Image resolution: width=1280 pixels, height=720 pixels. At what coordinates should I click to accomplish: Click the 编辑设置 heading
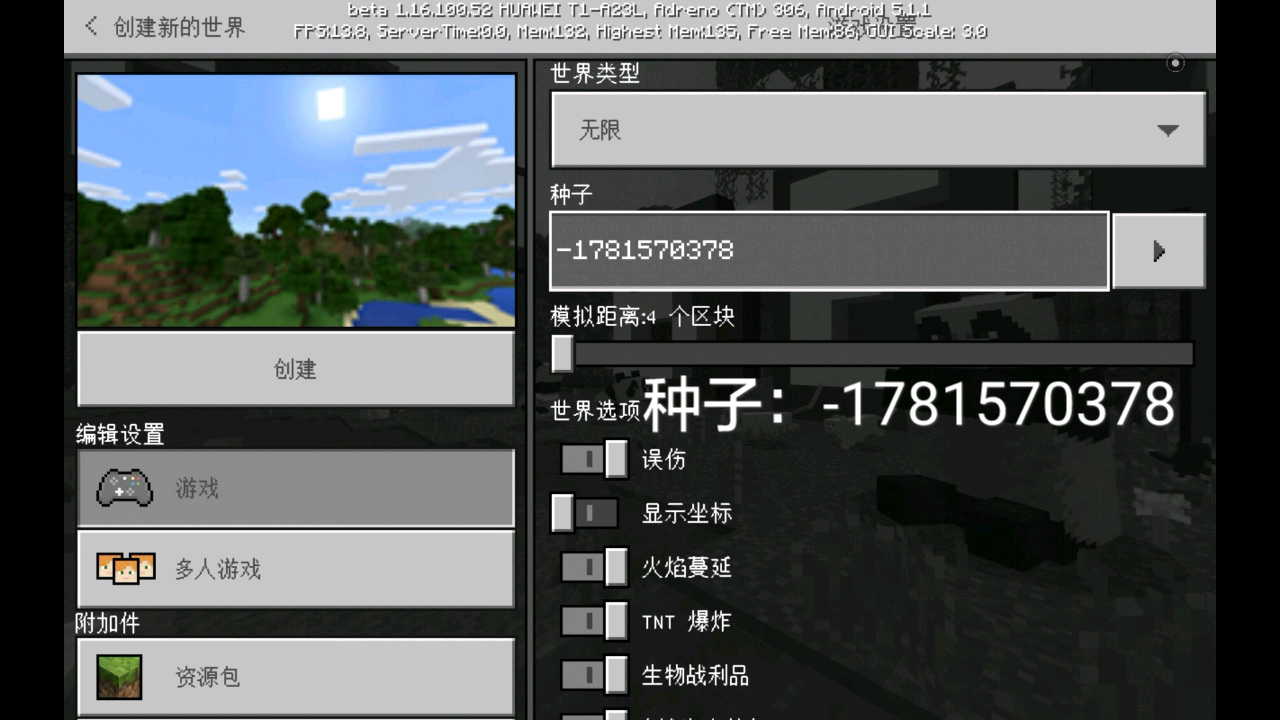pos(120,434)
